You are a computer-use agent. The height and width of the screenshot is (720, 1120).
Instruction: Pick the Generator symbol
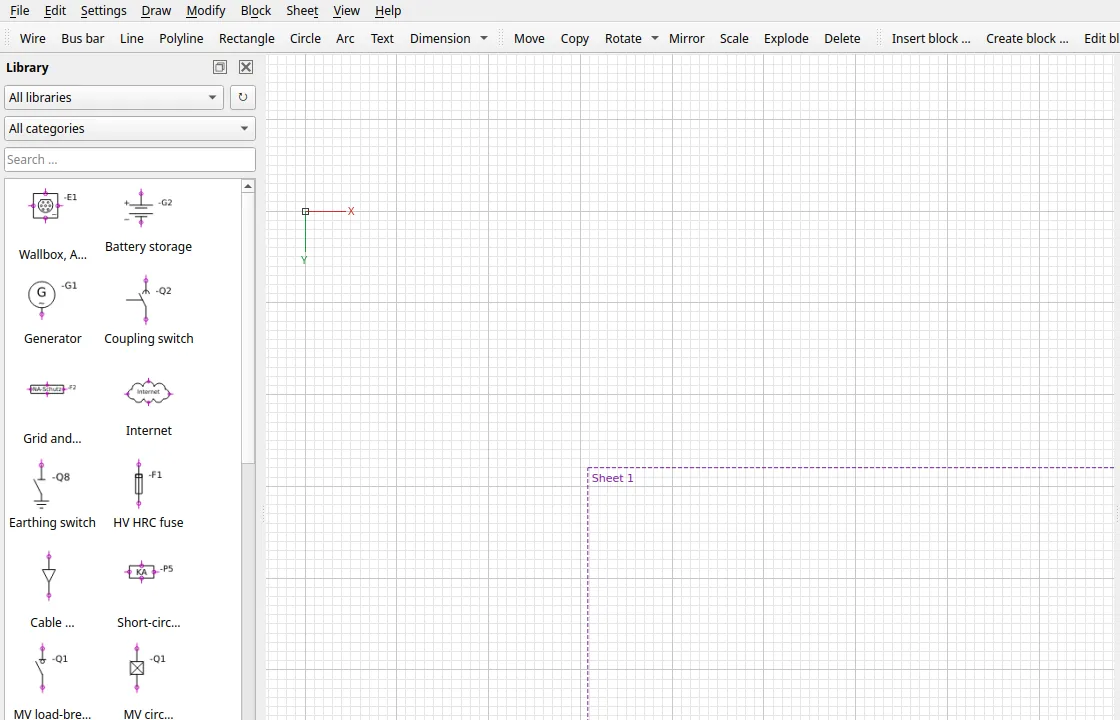pos(52,312)
